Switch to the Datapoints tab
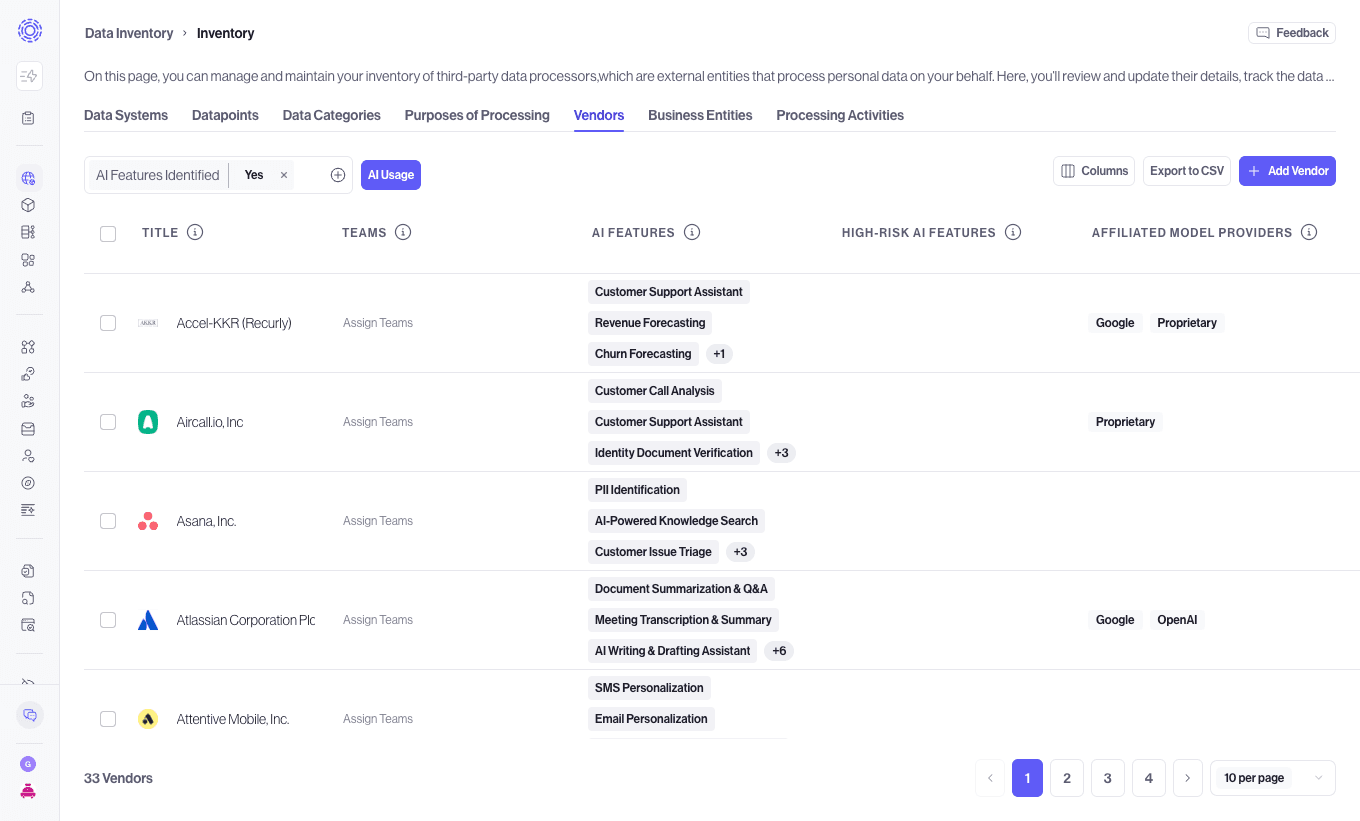This screenshot has width=1360, height=821. 225,115
